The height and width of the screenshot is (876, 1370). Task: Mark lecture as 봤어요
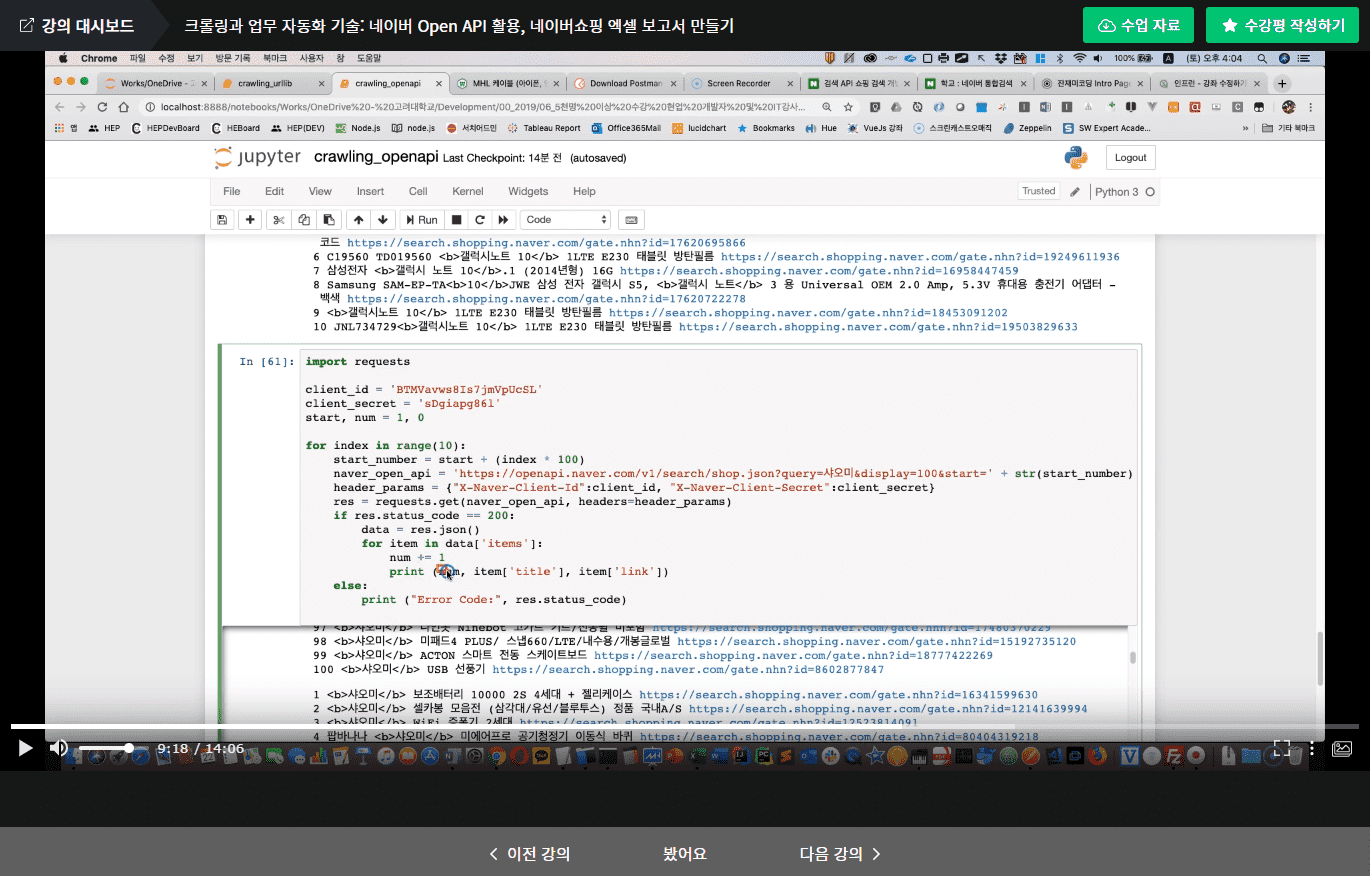coord(684,853)
